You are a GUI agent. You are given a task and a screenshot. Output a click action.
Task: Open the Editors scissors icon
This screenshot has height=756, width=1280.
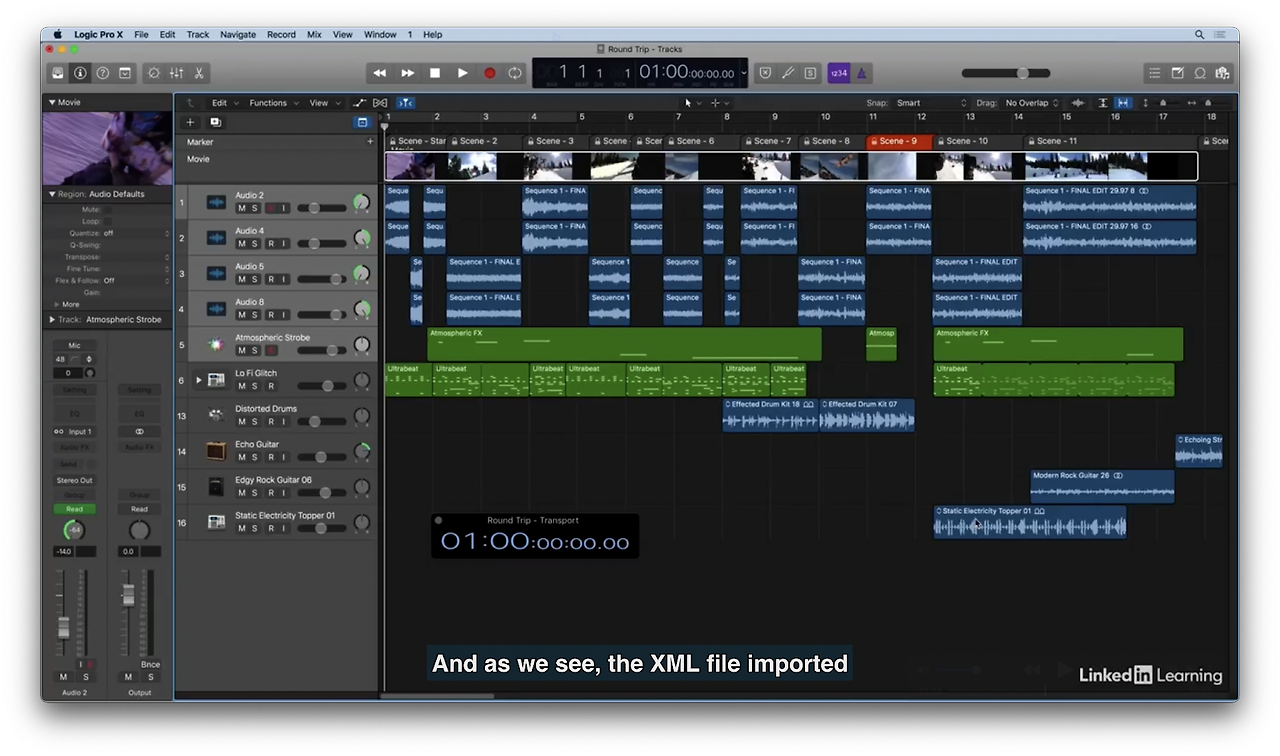pos(198,73)
